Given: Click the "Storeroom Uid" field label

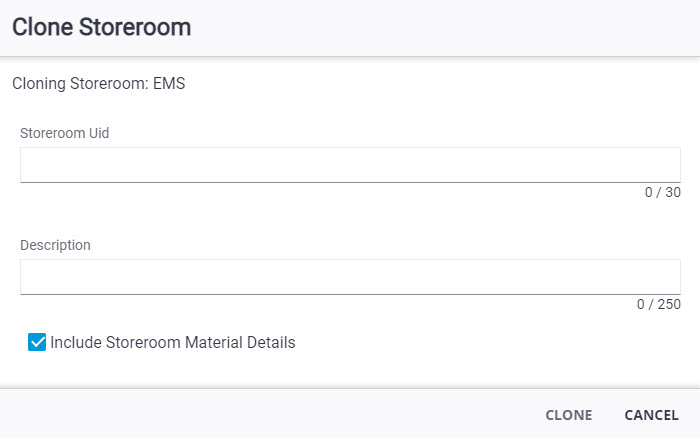Looking at the screenshot, I should 65,132.
